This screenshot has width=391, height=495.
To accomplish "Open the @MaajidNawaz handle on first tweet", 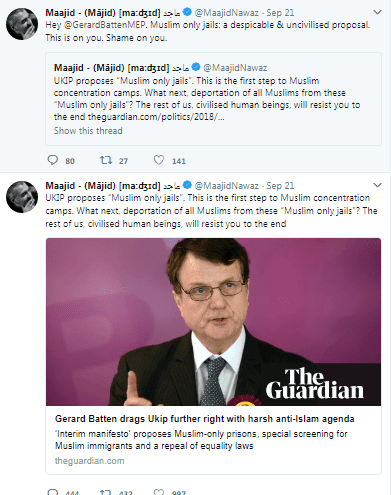I will point(227,13).
